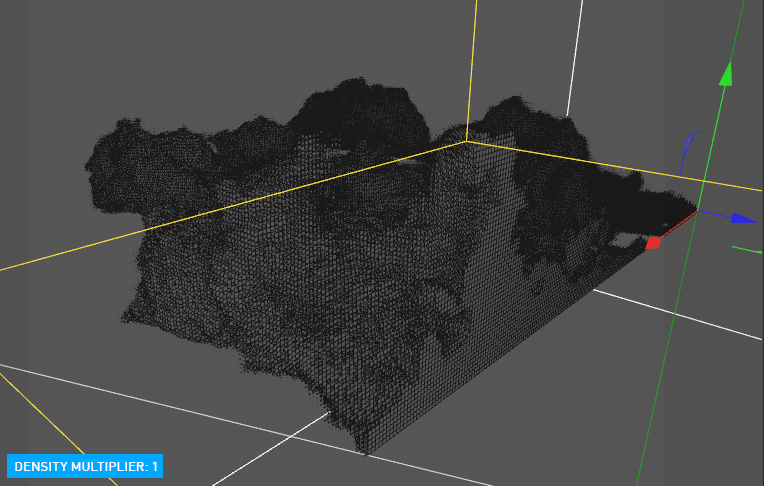The image size is (764, 486).
Task: Click the red X-axis line of the gizmo
Action: click(x=676, y=227)
